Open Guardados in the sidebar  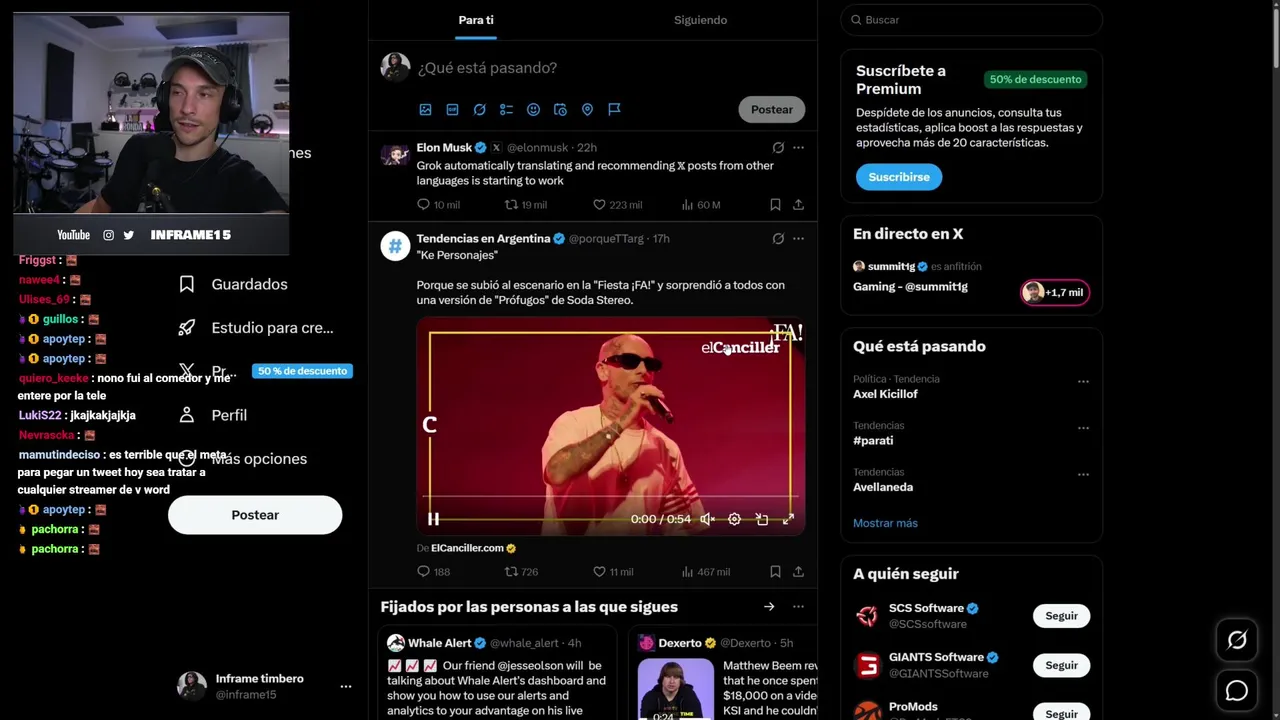click(x=232, y=284)
